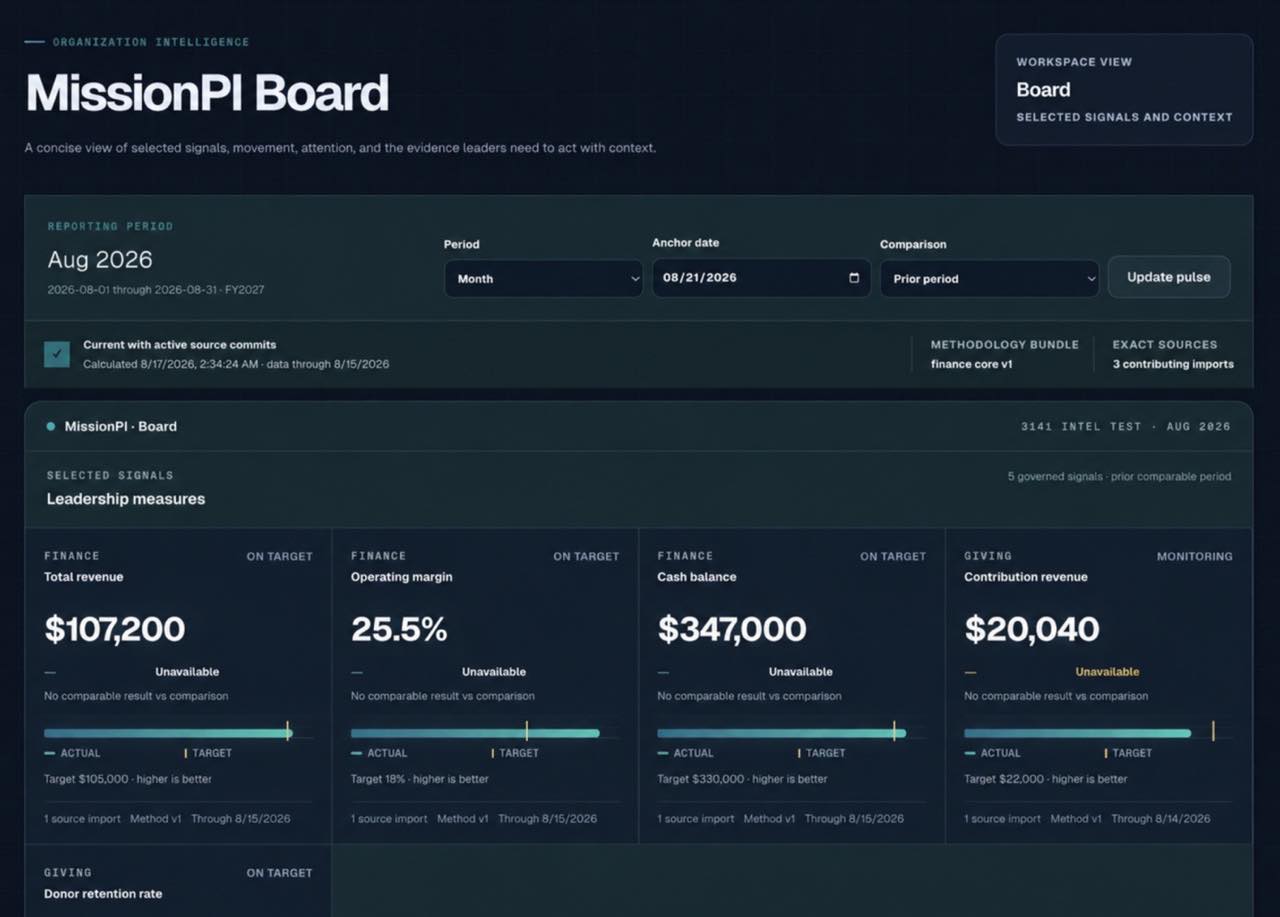Click the Contribution revenue progress bar

coord(1077,733)
